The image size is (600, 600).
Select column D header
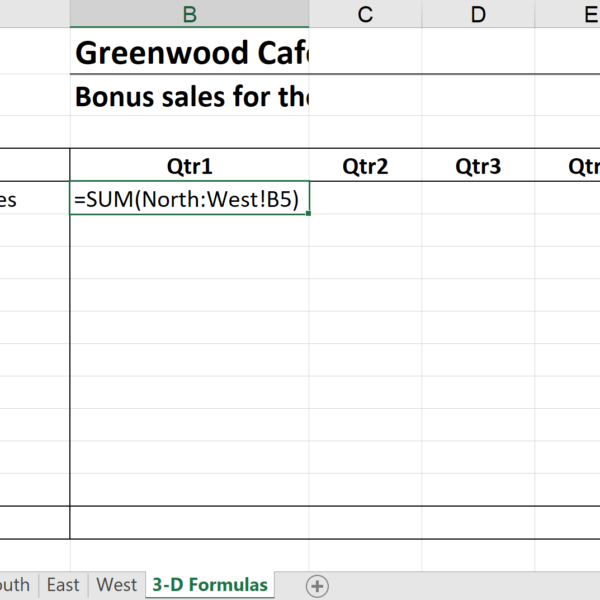[478, 14]
